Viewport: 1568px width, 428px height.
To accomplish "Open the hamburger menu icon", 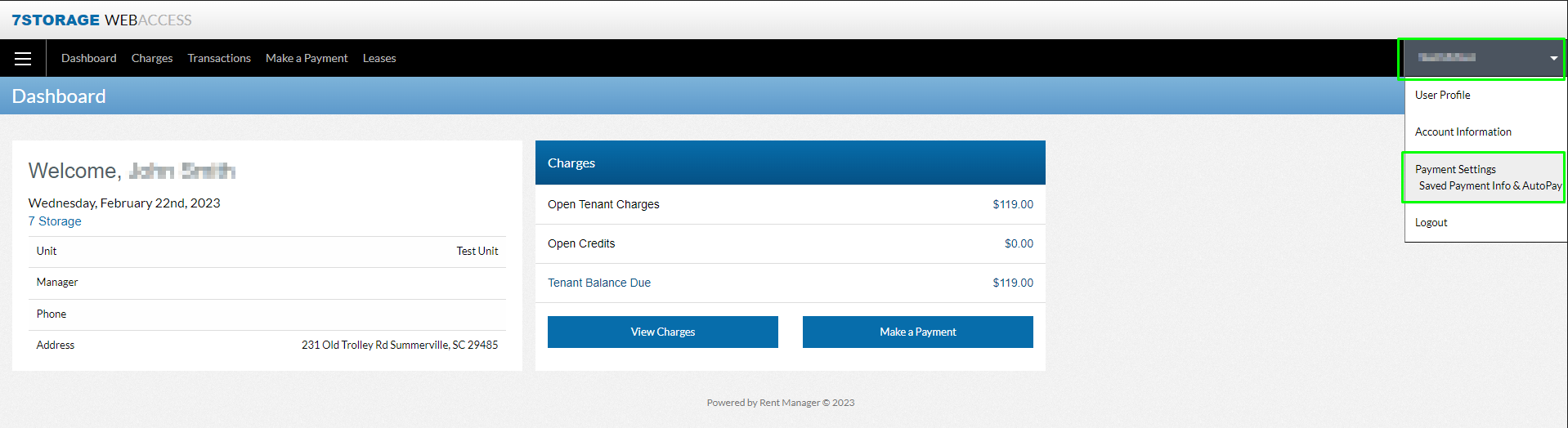I will coord(23,59).
